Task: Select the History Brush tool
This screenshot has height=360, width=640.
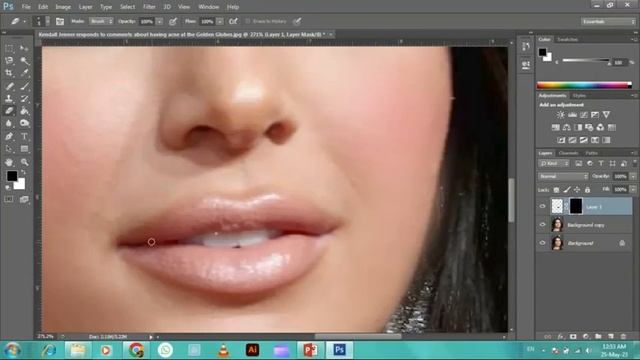Action: (24, 98)
